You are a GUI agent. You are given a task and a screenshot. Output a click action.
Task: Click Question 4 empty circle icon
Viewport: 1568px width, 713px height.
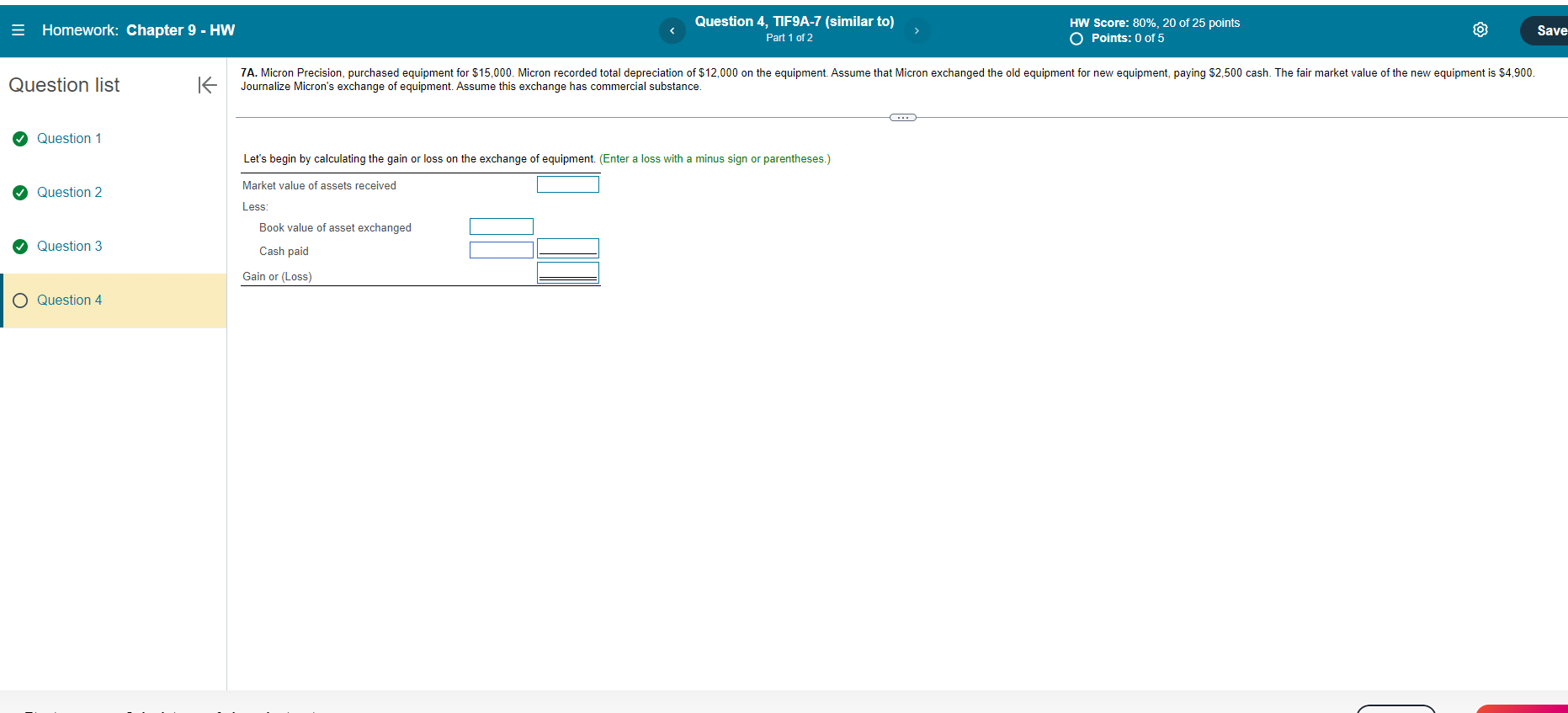20,301
